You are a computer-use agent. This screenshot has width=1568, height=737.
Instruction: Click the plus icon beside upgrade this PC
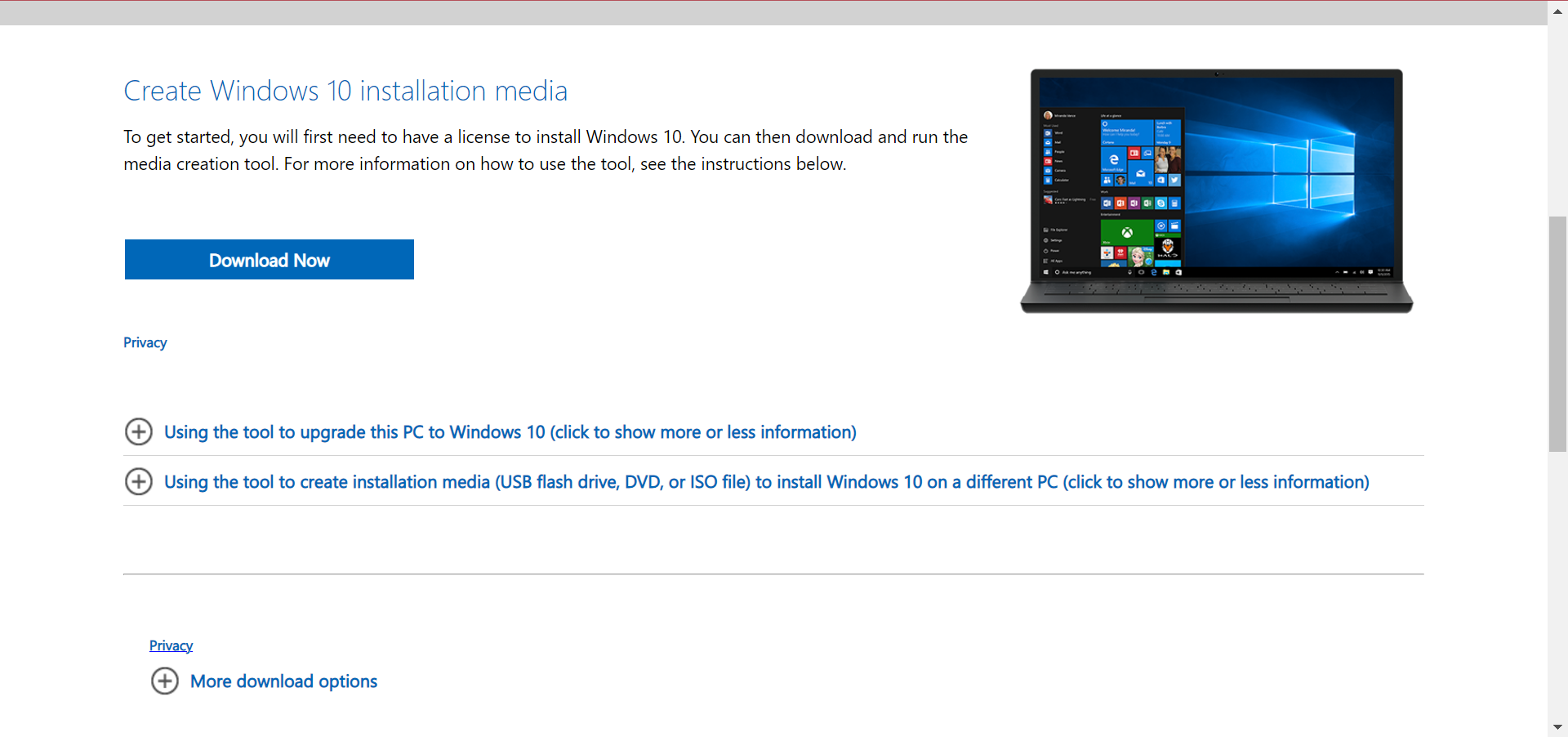[x=139, y=431]
